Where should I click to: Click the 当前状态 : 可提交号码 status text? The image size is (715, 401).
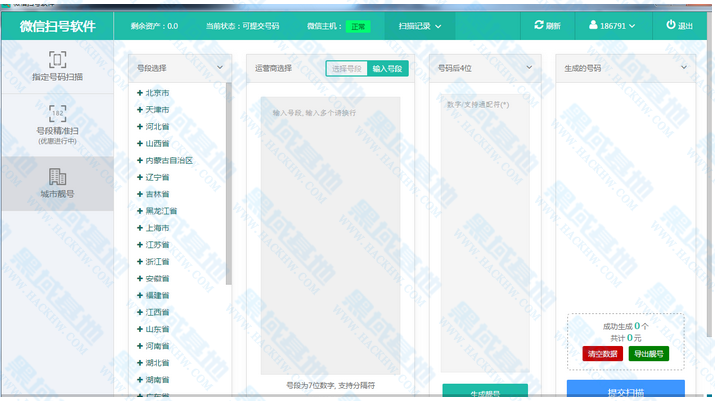pyautogui.click(x=242, y=26)
